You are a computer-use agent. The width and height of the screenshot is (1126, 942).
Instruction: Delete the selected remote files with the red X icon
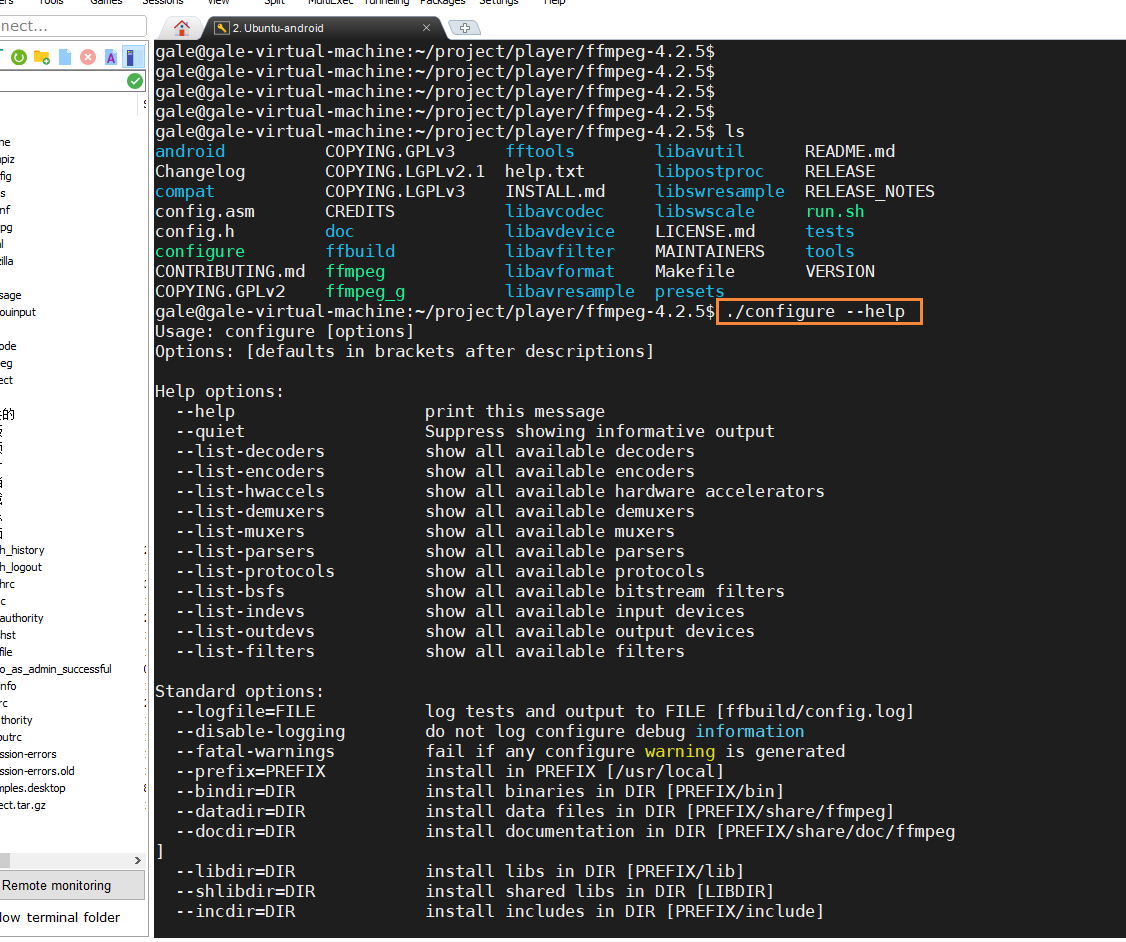click(x=88, y=57)
